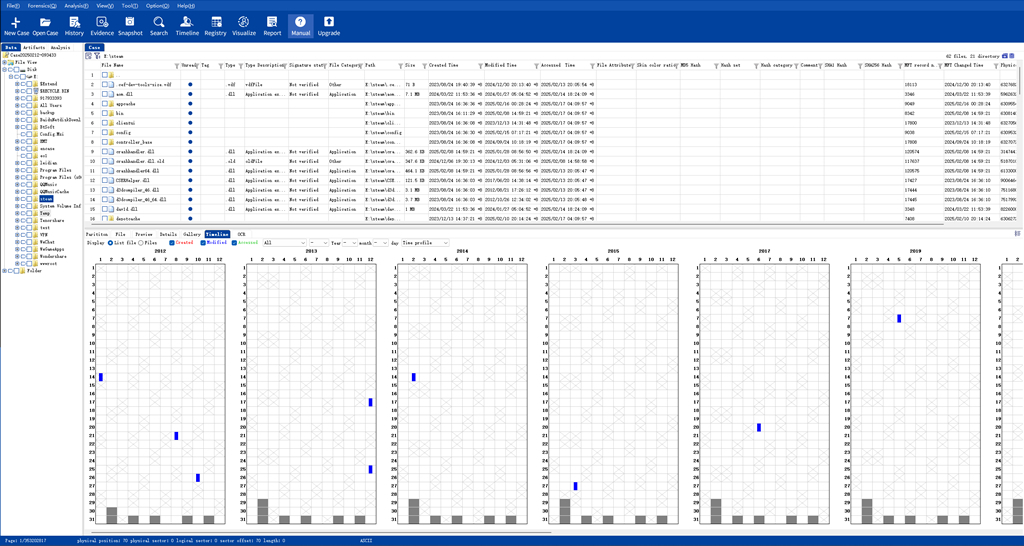Open the History tool

coord(74,25)
